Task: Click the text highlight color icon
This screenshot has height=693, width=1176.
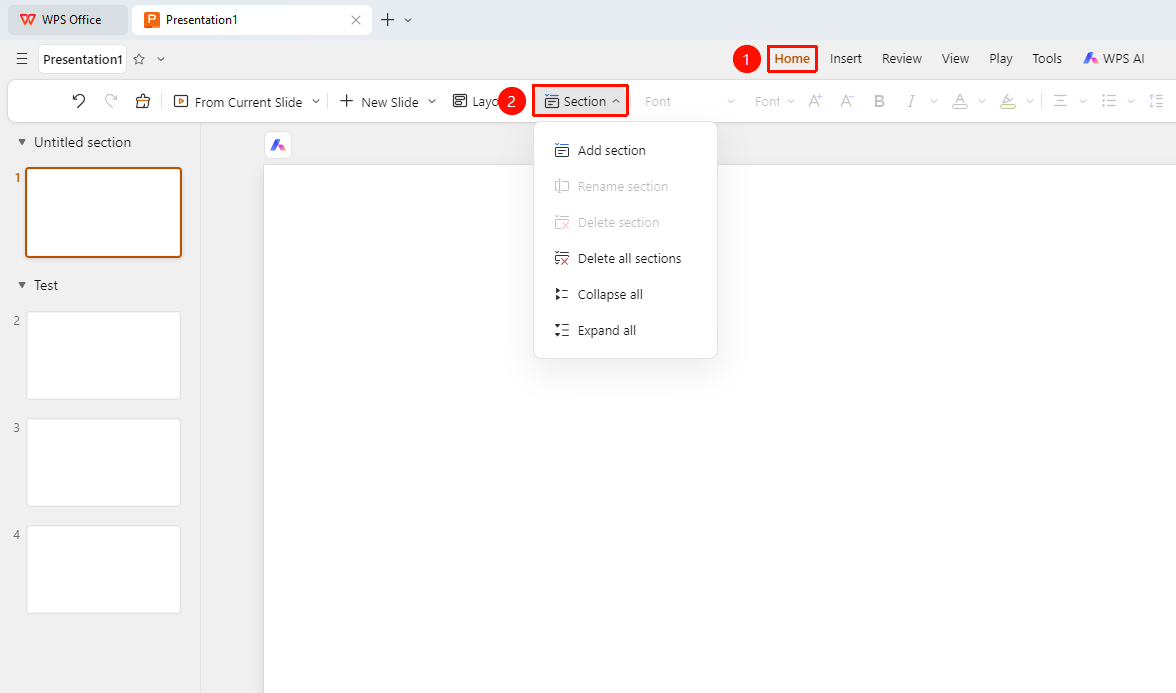Action: click(x=1008, y=101)
